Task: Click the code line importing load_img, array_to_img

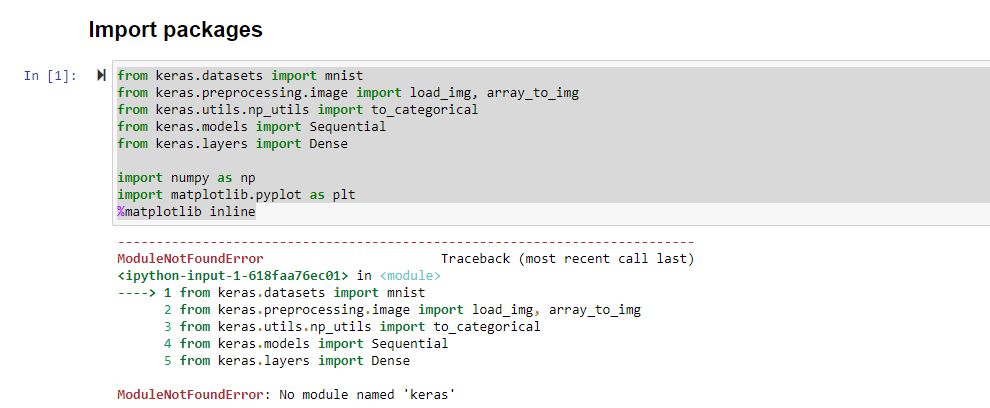Action: (348, 93)
